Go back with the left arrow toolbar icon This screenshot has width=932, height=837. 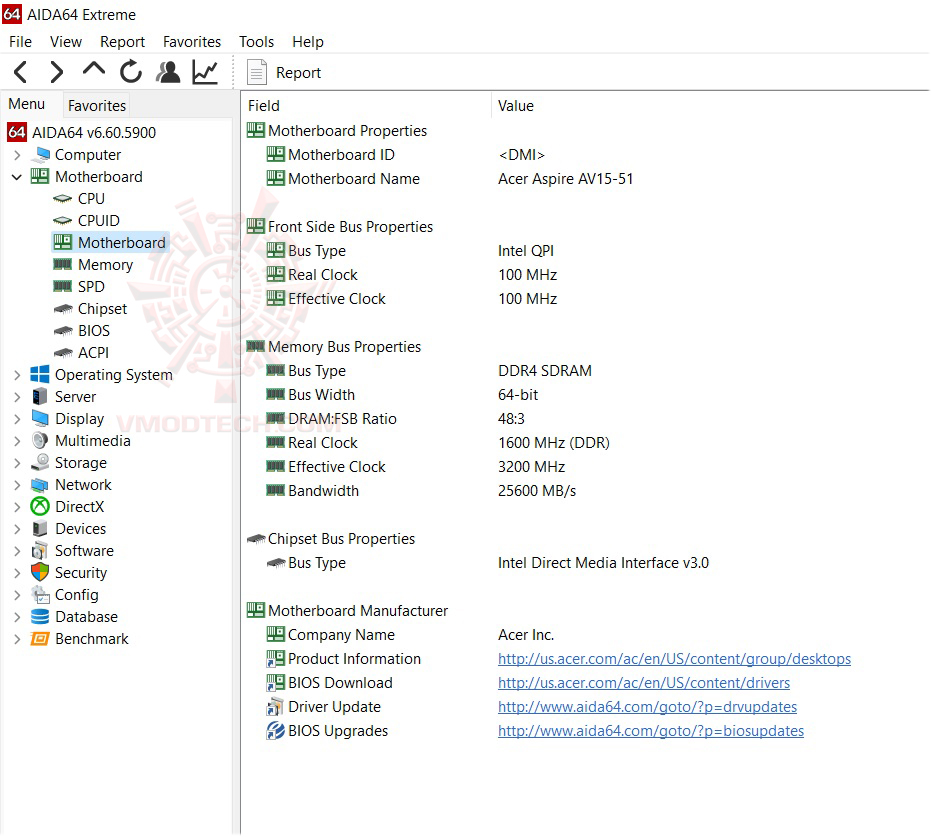(20, 73)
